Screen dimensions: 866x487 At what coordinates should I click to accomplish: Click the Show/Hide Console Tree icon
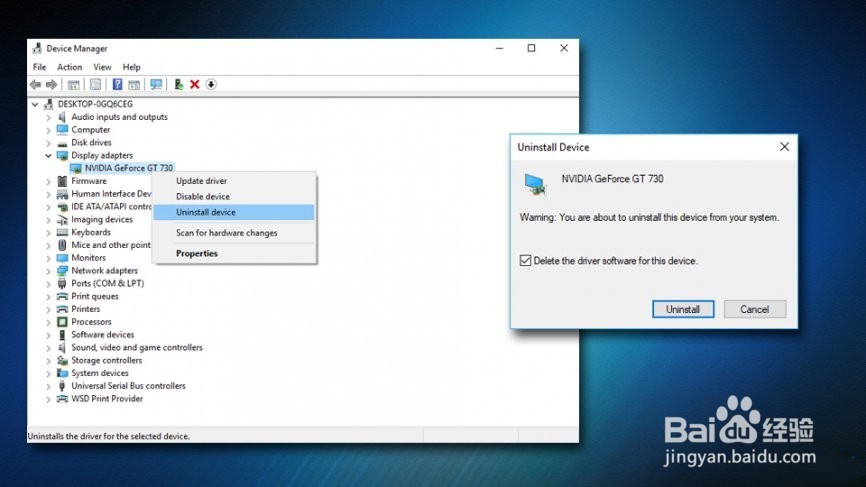[73, 84]
